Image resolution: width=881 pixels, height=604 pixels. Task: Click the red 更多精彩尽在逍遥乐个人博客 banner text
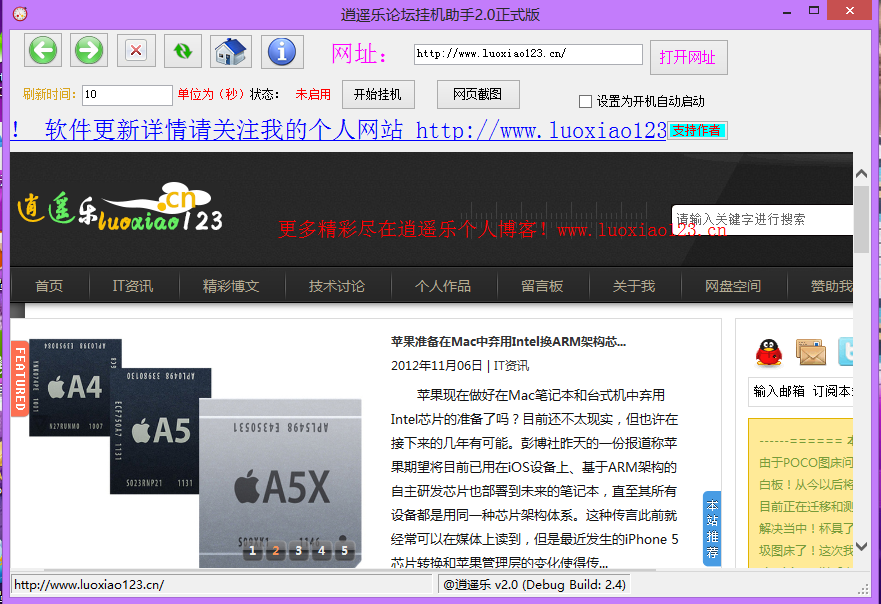point(502,229)
